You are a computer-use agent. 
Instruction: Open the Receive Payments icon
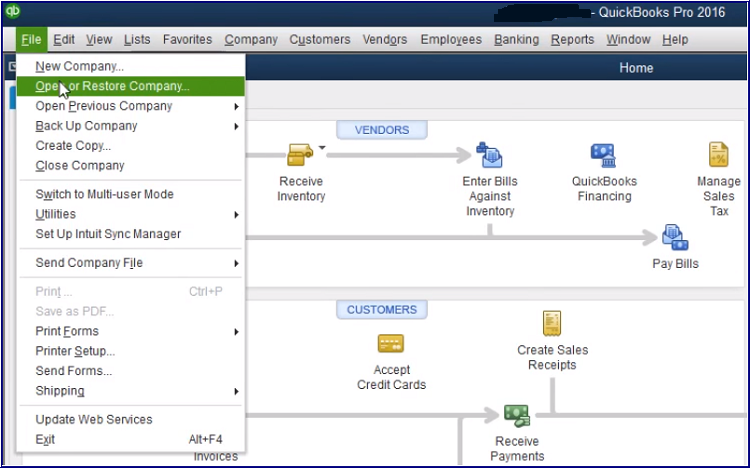(517, 415)
